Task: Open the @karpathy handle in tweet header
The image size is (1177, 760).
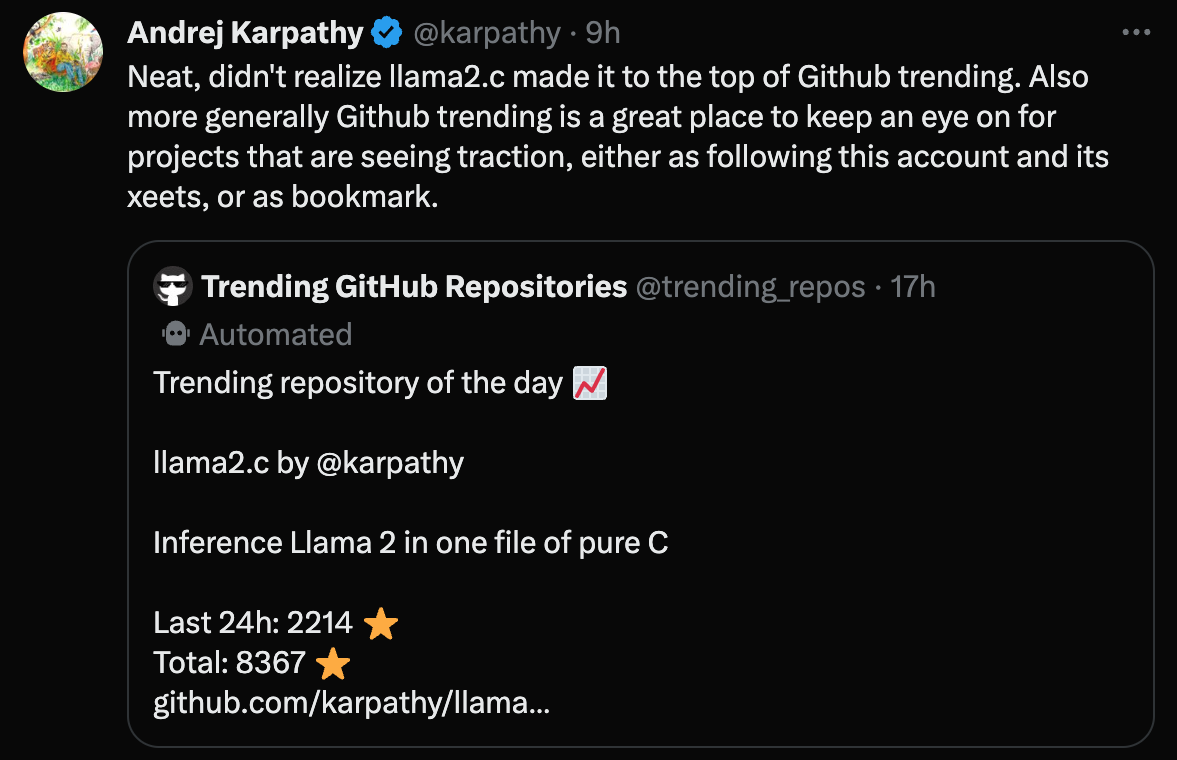Action: coord(486,33)
